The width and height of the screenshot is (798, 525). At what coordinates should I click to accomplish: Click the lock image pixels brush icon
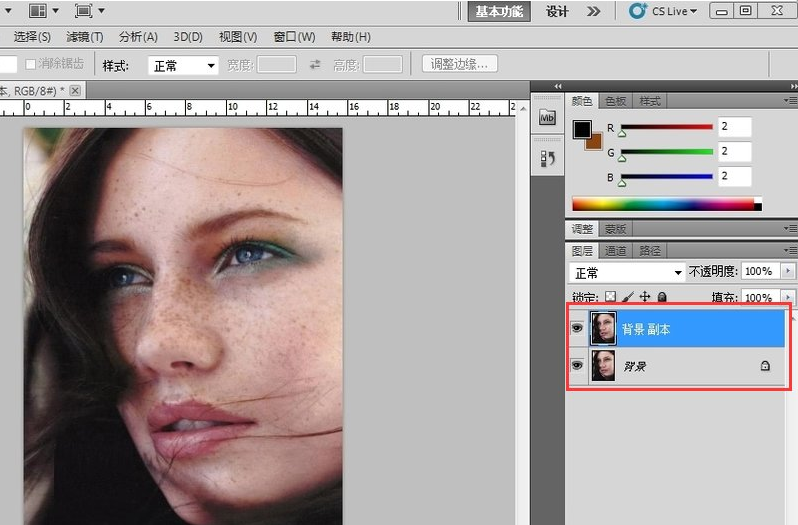(628, 297)
